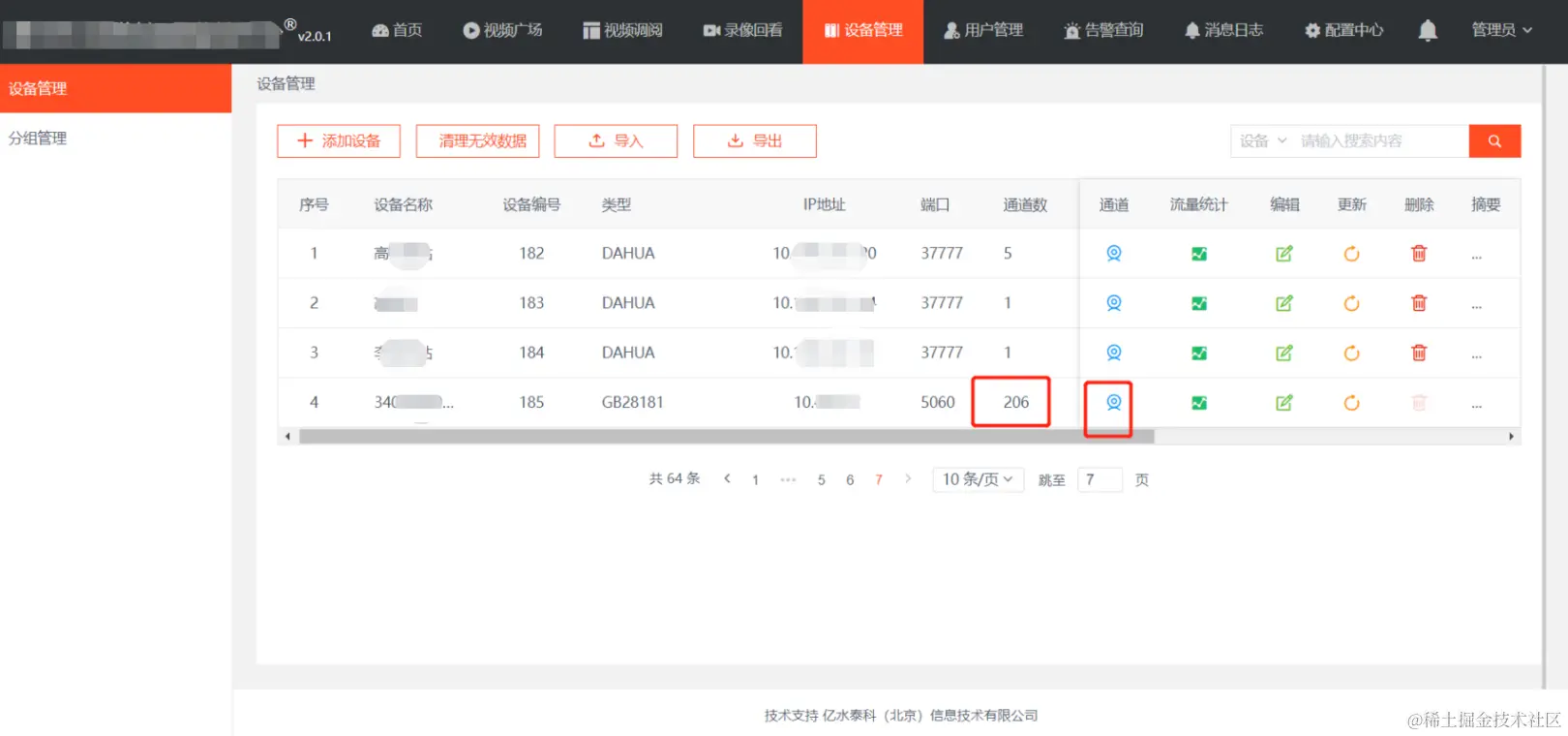This screenshot has width=1568, height=736.
Task: Open the notification bell
Action: click(x=1428, y=31)
